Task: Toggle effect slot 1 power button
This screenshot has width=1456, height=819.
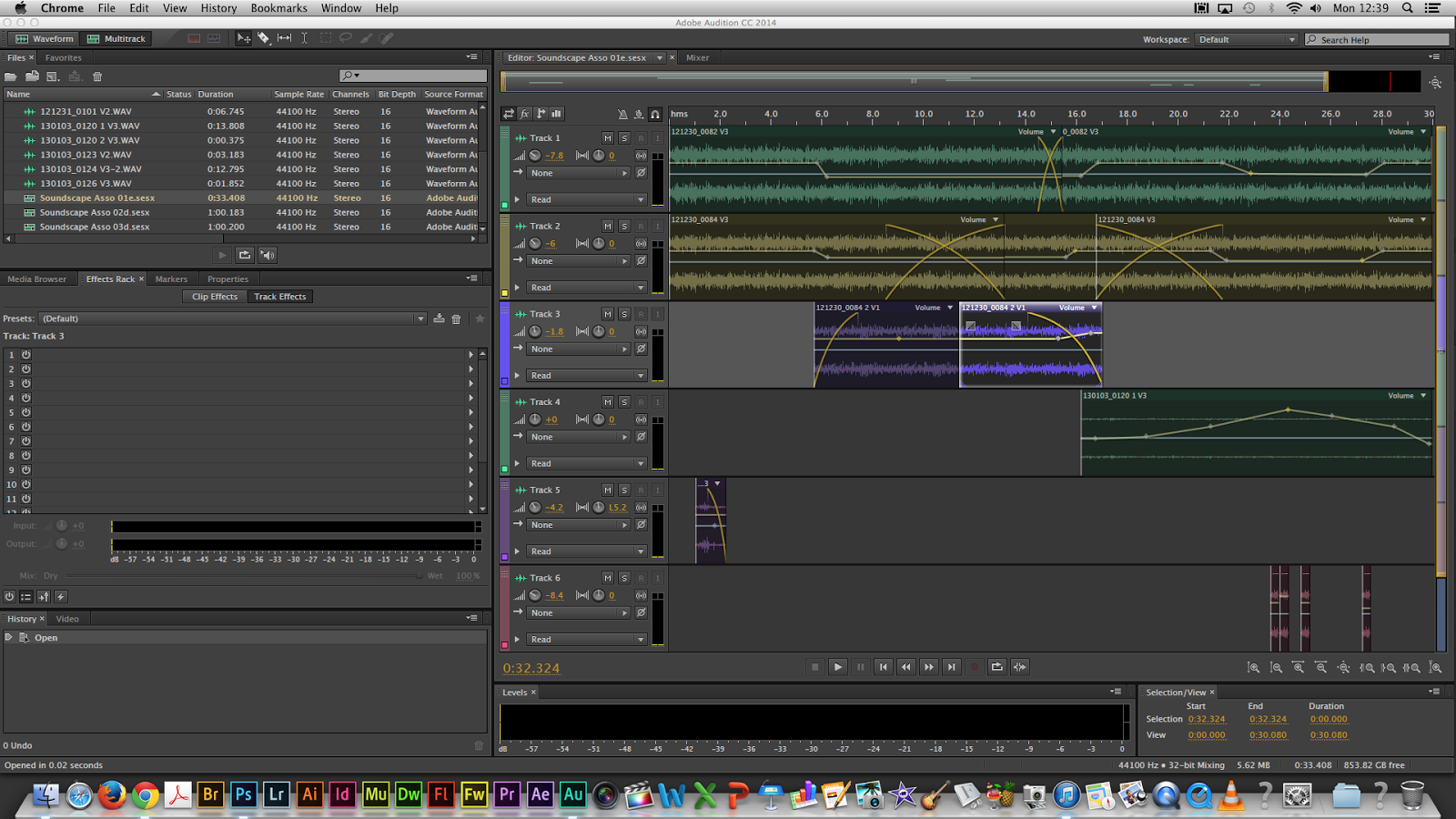Action: click(26, 355)
